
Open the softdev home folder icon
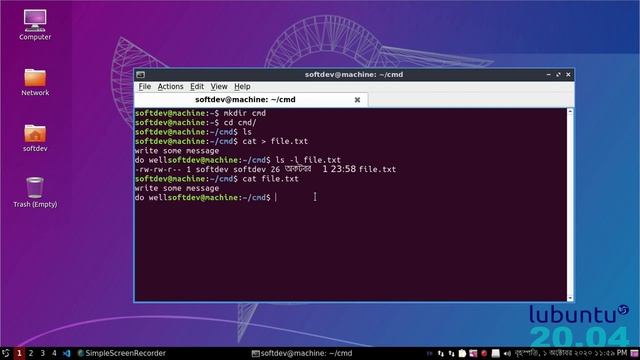35,138
